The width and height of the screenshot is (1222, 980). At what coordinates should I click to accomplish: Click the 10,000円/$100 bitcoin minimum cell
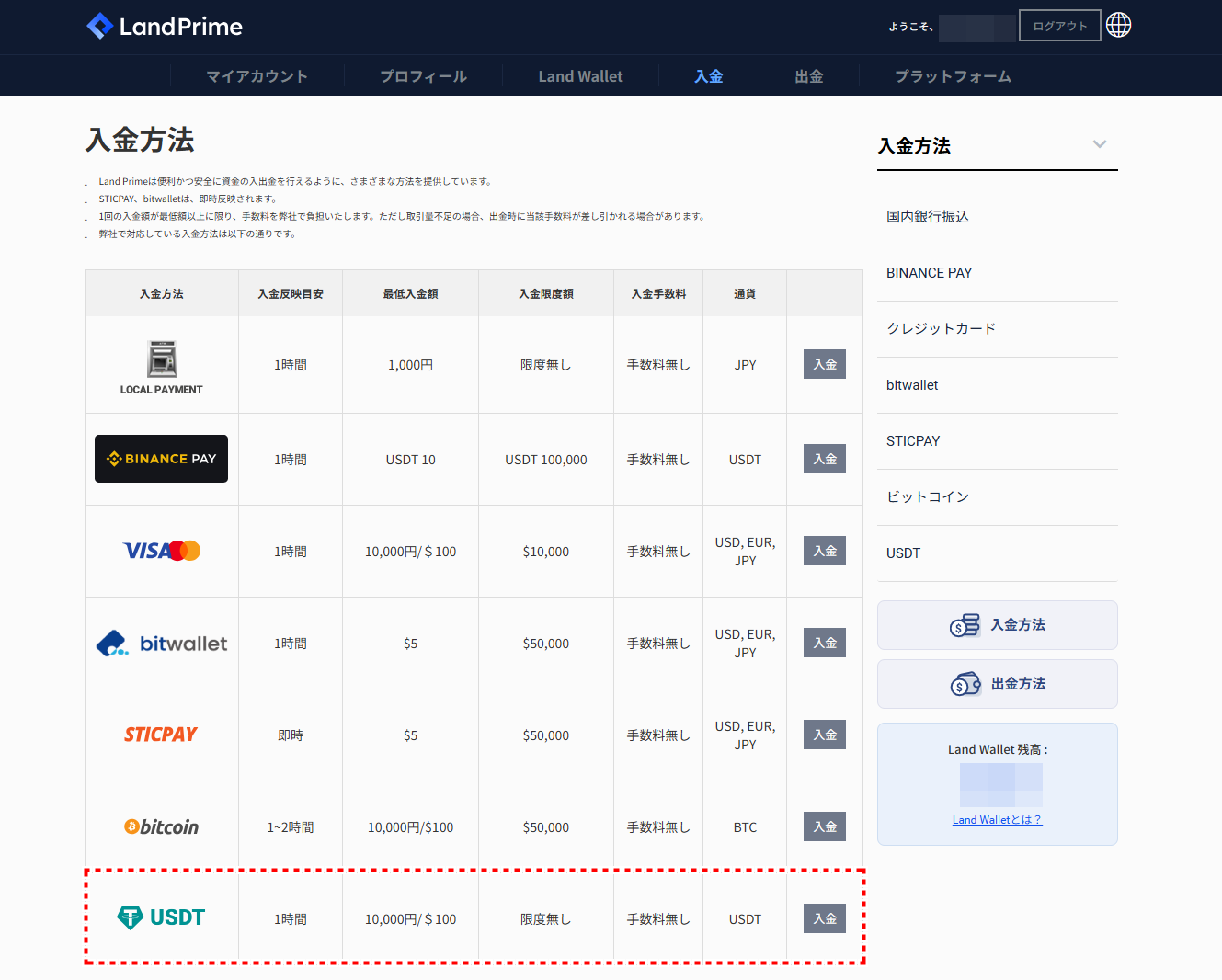[x=411, y=827]
